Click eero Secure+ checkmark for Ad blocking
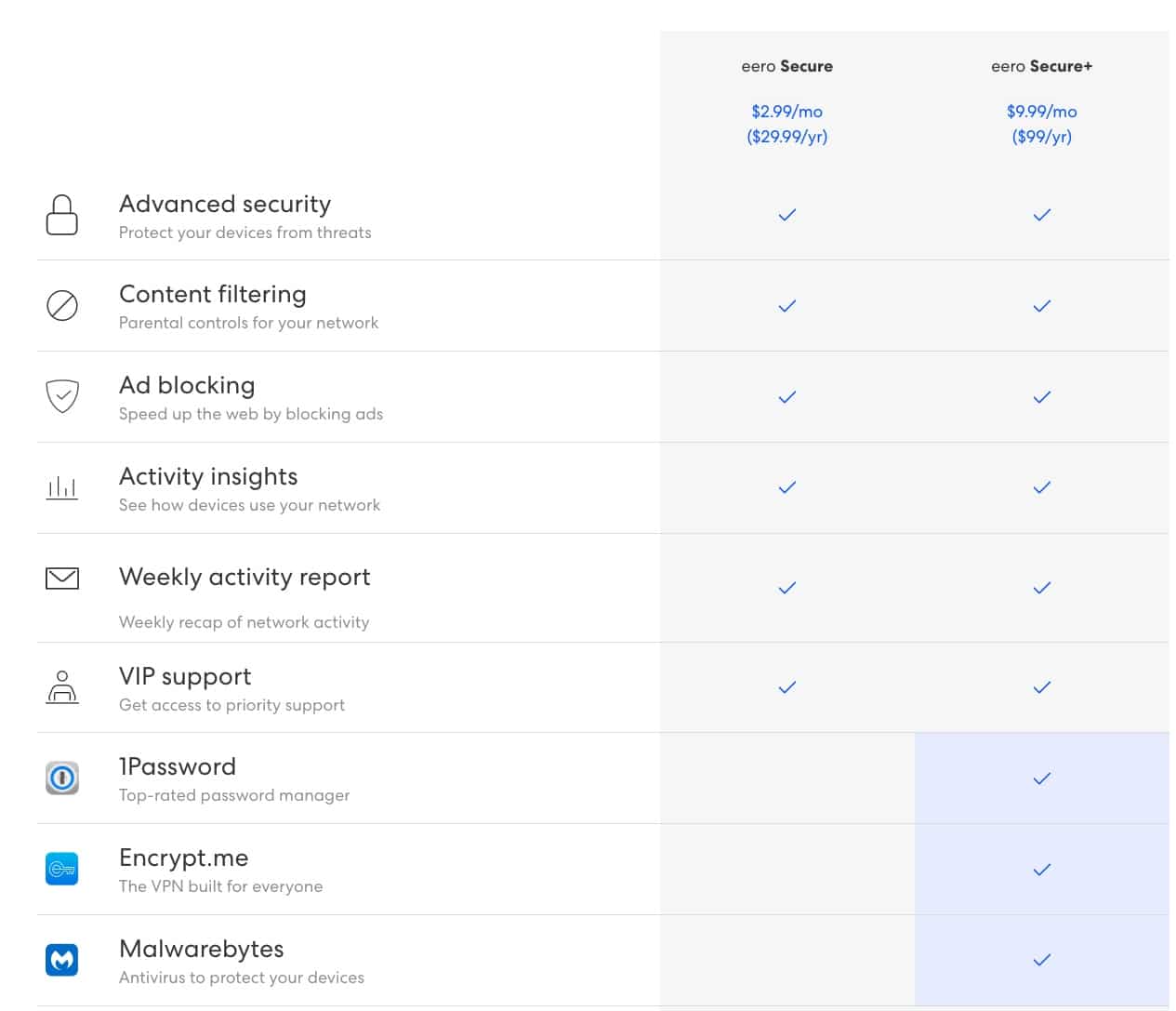The height and width of the screenshot is (1011, 1176). (1042, 397)
